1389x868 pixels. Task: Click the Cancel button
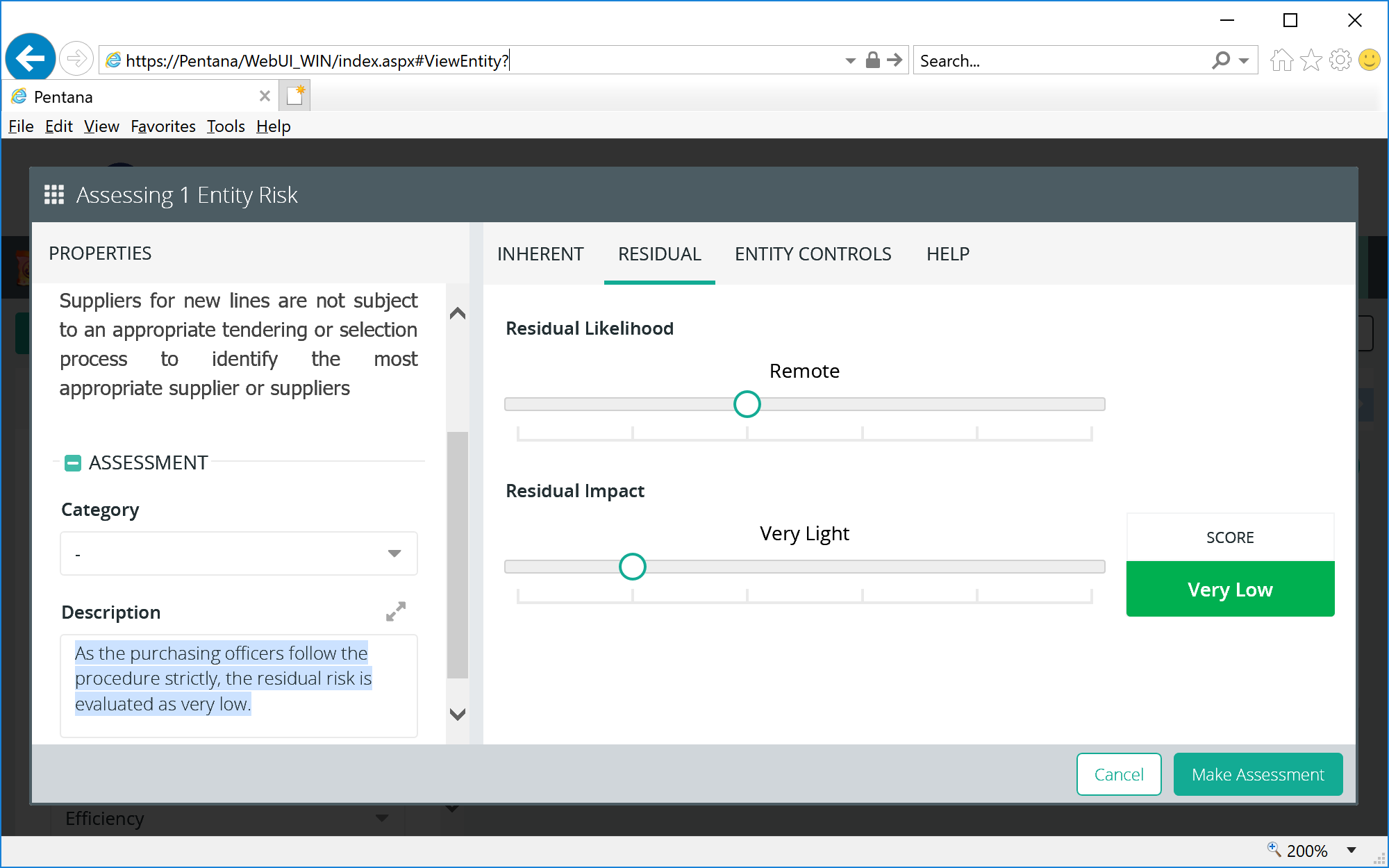click(x=1118, y=774)
